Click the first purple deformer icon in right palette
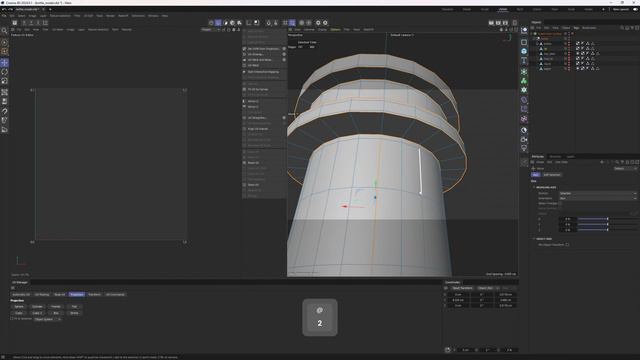Image resolution: width=640 pixels, height=360 pixels. click(524, 100)
